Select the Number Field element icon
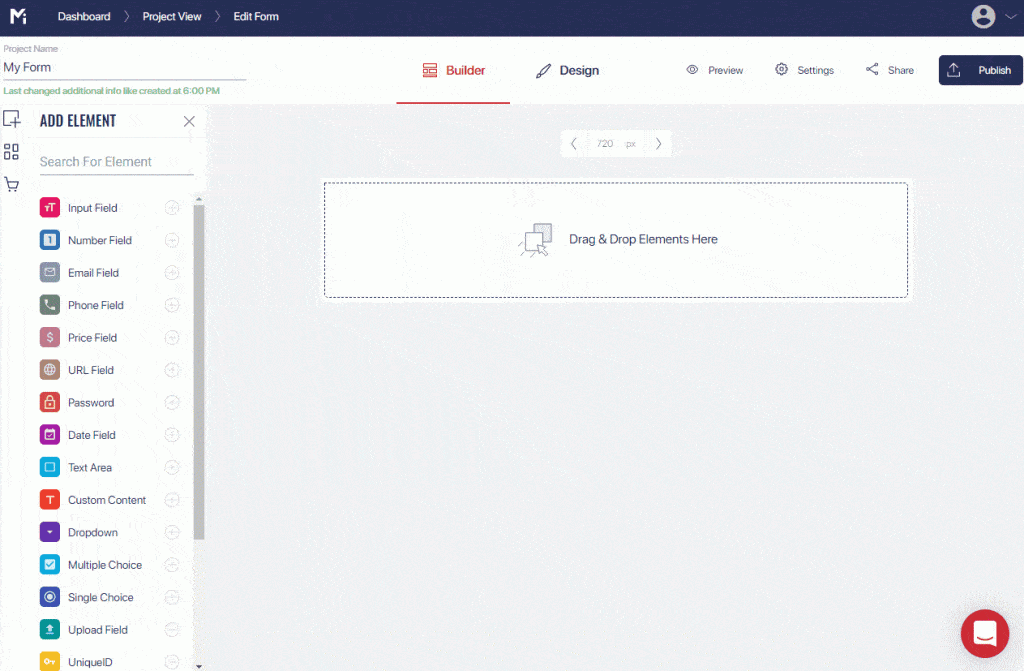1024x671 pixels. 50,240
